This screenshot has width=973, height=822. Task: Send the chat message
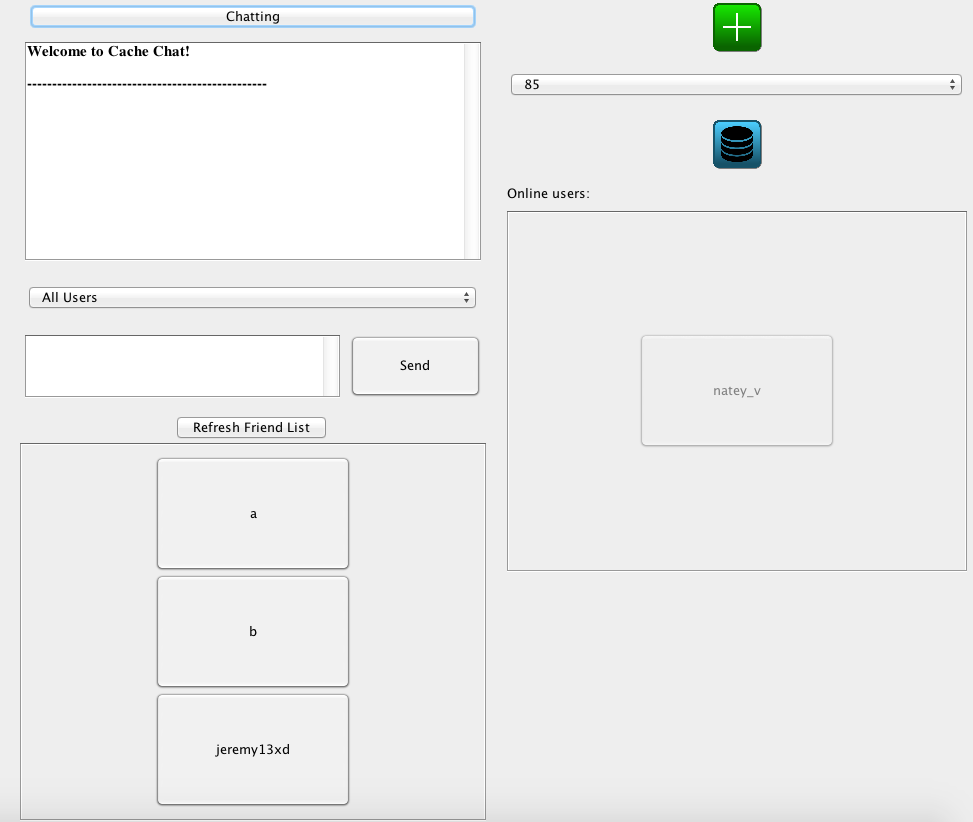click(415, 366)
